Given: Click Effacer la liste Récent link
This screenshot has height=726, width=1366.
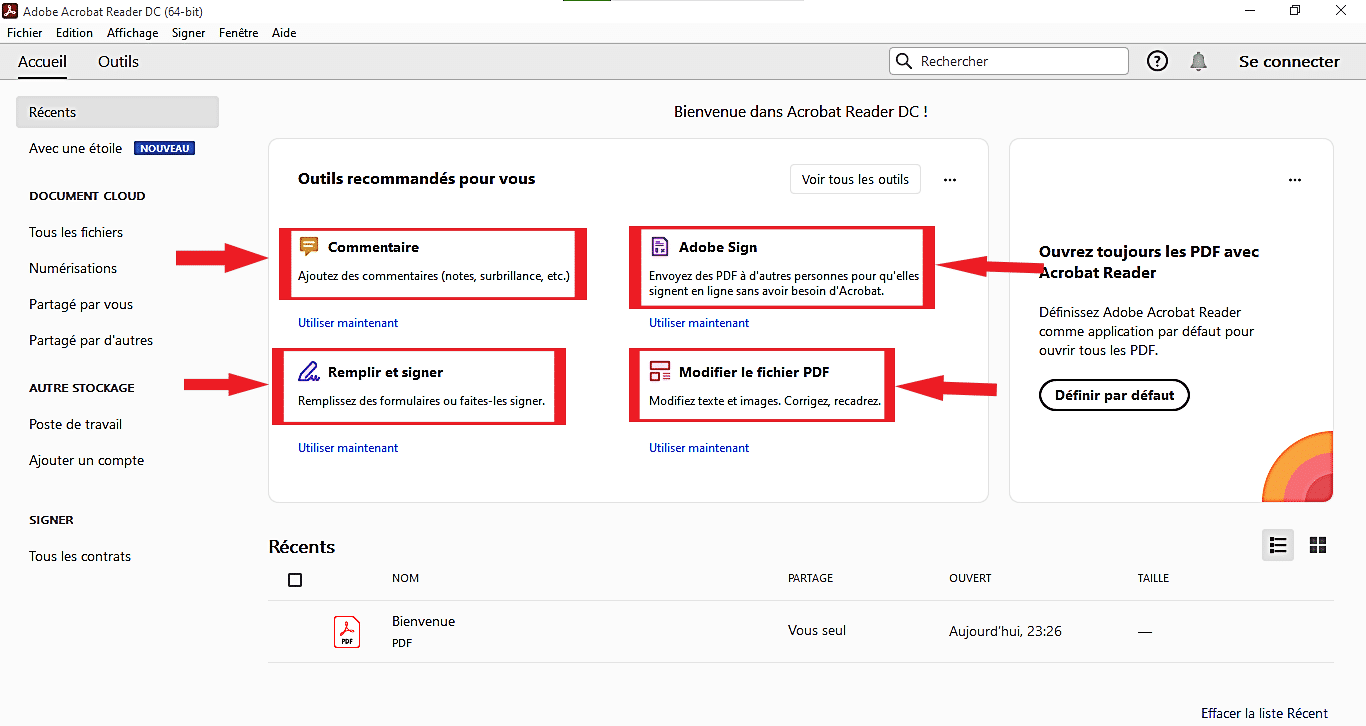Looking at the screenshot, I should [x=1265, y=713].
